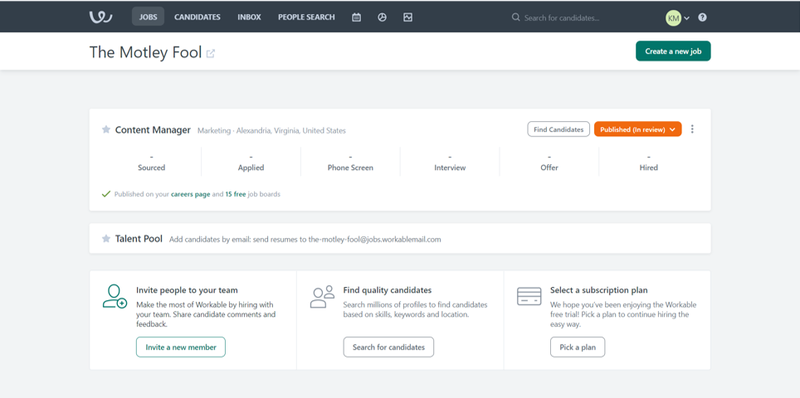Click the subscription plan credit card icon
The image size is (800, 398).
point(529,296)
